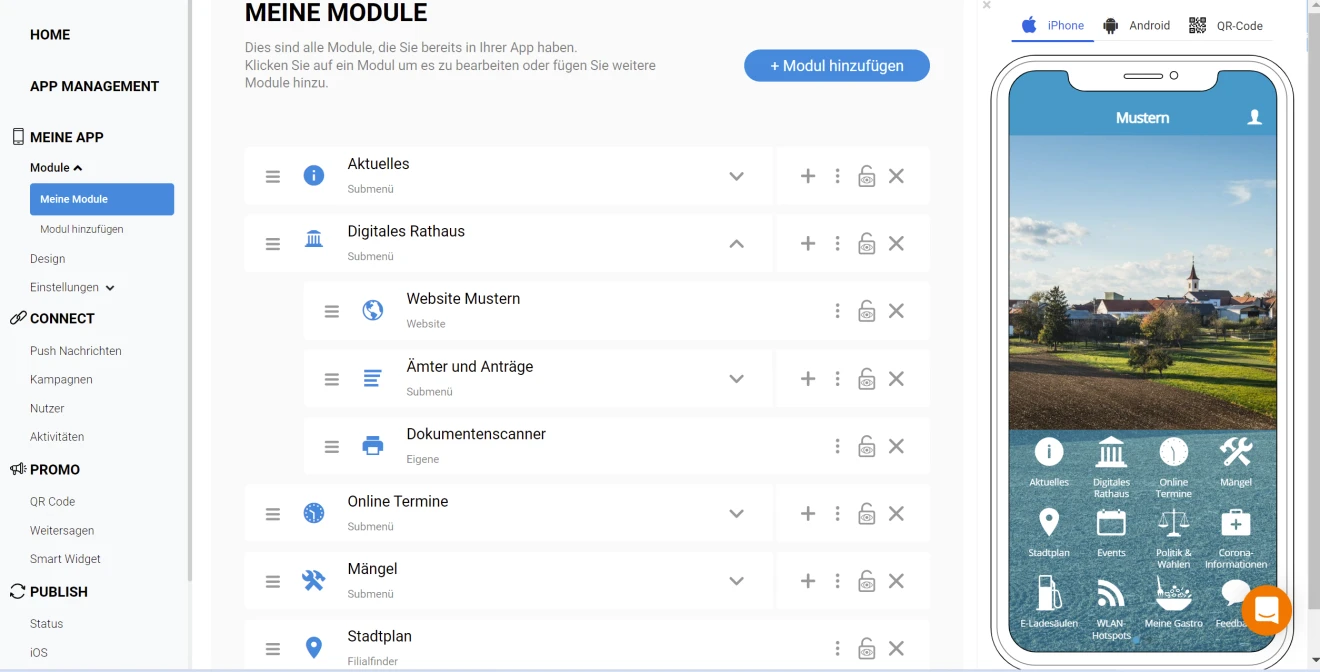Toggle visibility lock for Stadtplan module

pos(867,649)
